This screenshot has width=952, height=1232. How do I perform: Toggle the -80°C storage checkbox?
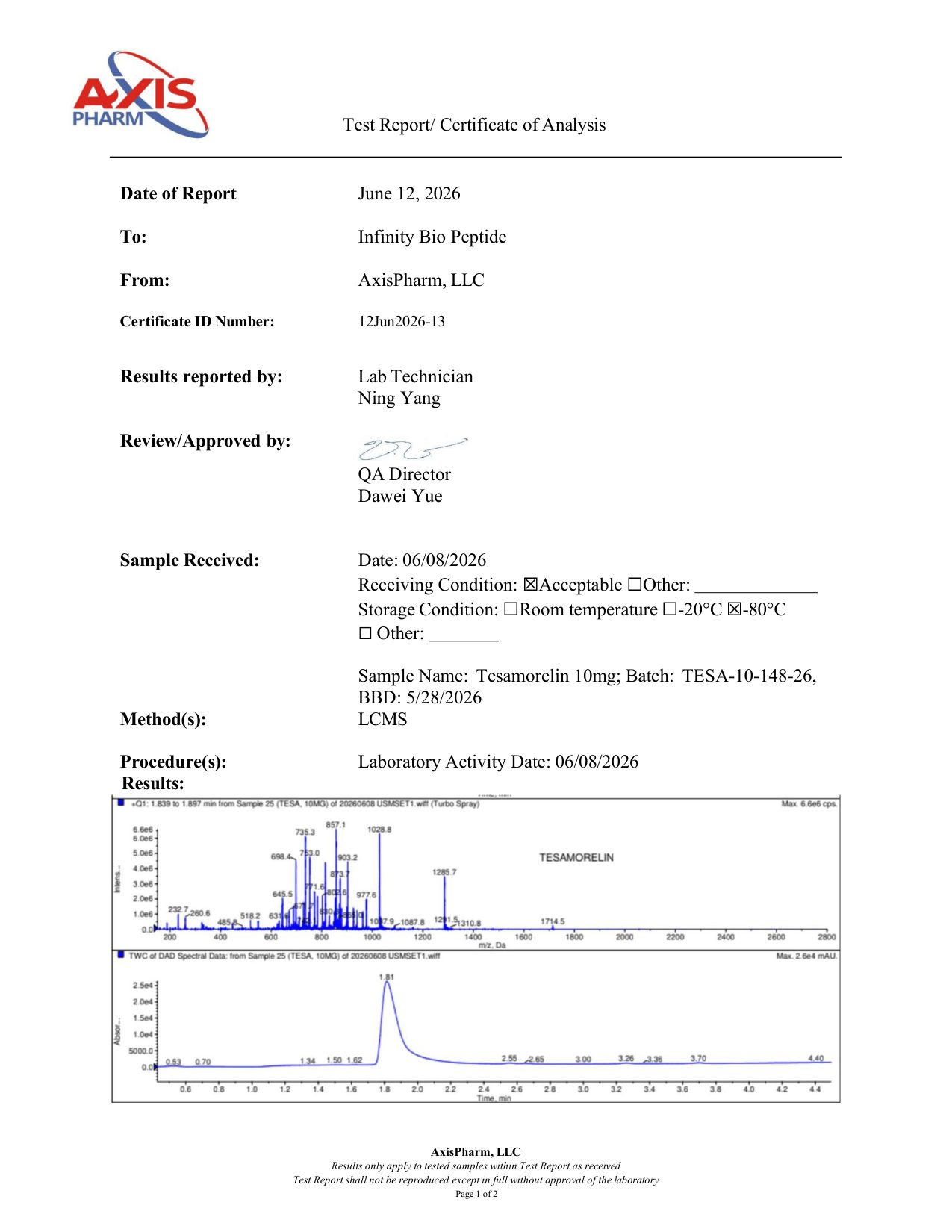[733, 609]
